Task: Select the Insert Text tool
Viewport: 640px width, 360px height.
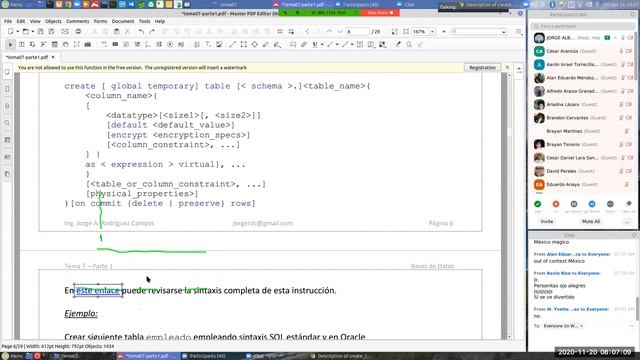Action: click(208, 44)
